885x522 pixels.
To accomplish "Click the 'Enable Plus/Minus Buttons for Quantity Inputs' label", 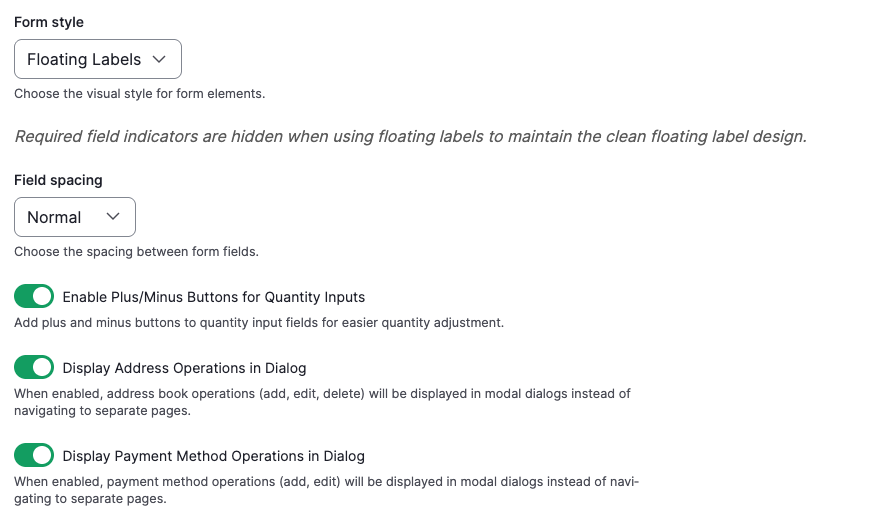I will (x=213, y=297).
